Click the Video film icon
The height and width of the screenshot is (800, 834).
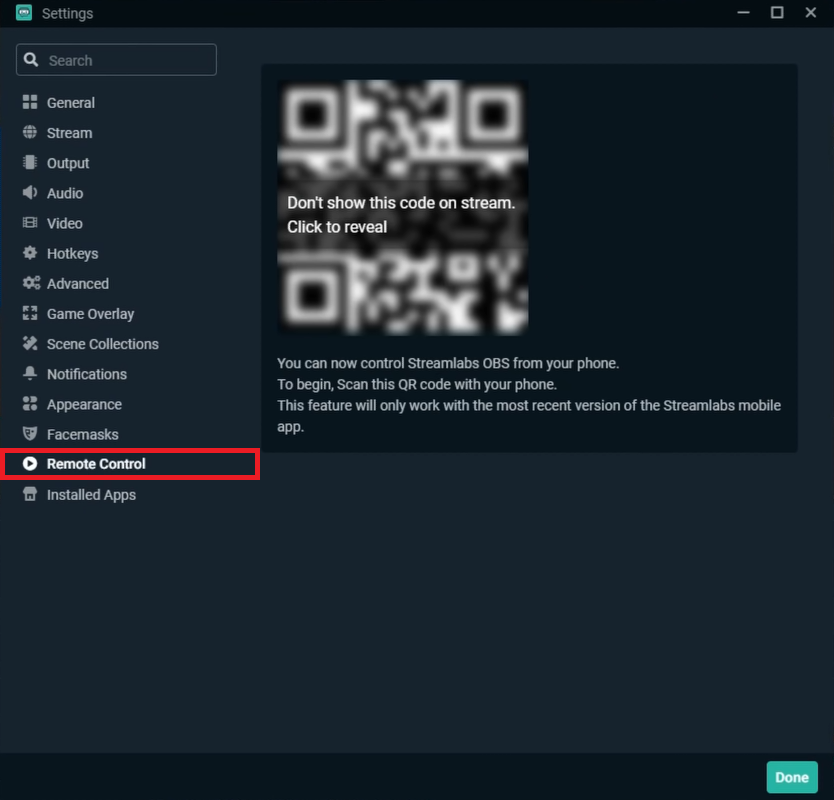(30, 223)
